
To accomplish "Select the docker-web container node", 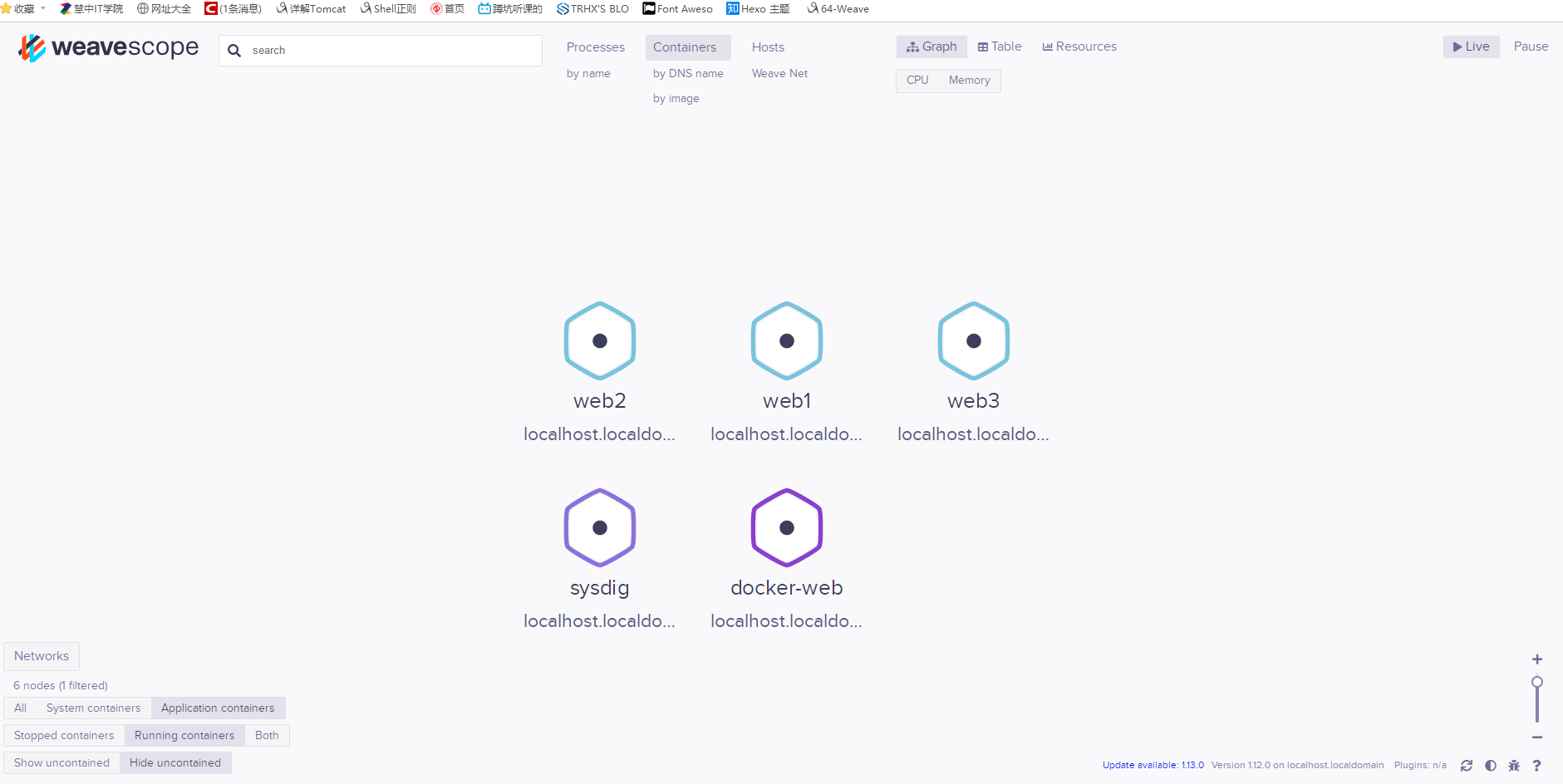I will 787,527.
